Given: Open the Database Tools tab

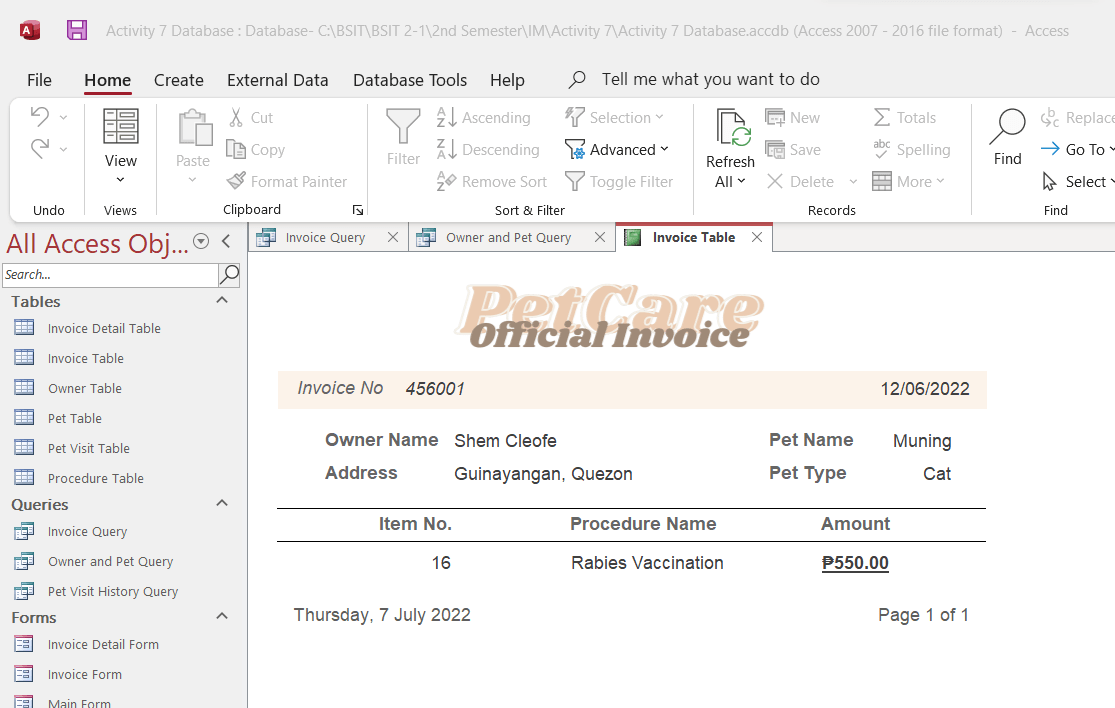Looking at the screenshot, I should (409, 80).
